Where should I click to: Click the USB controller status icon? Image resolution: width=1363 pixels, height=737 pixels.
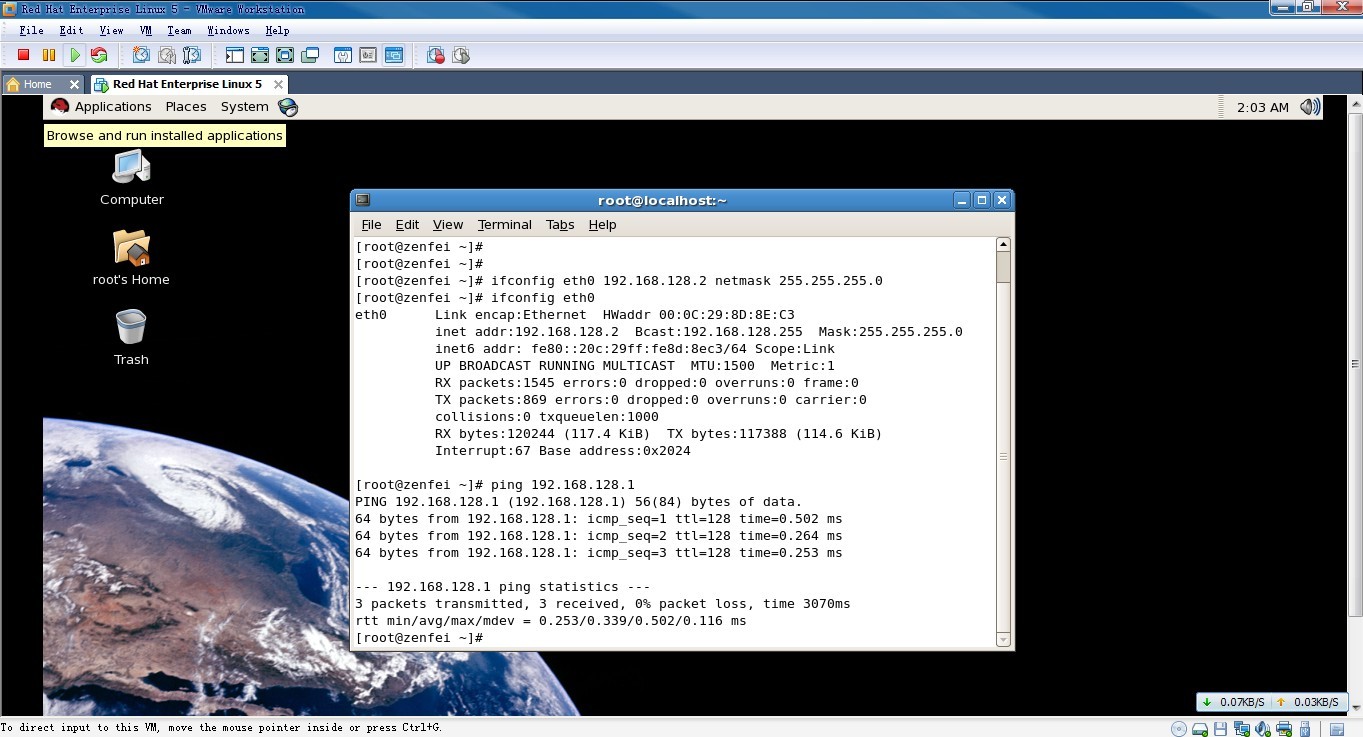click(x=1305, y=728)
